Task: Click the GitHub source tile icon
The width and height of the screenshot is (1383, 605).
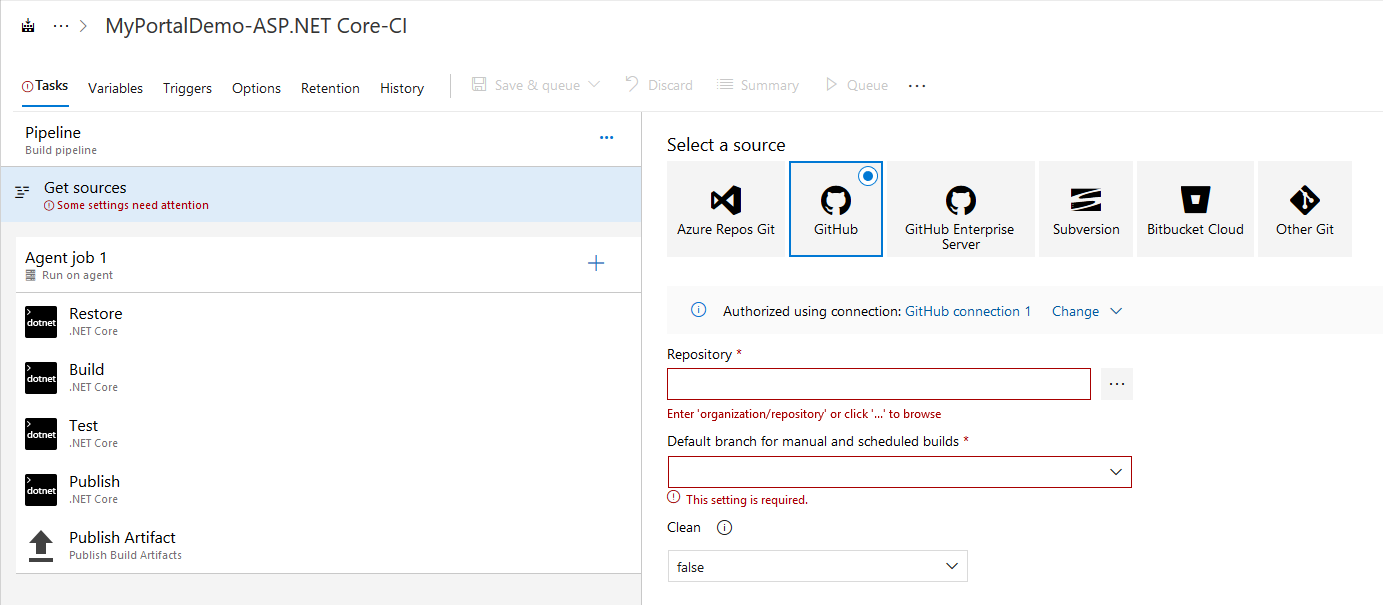Action: coord(836,200)
